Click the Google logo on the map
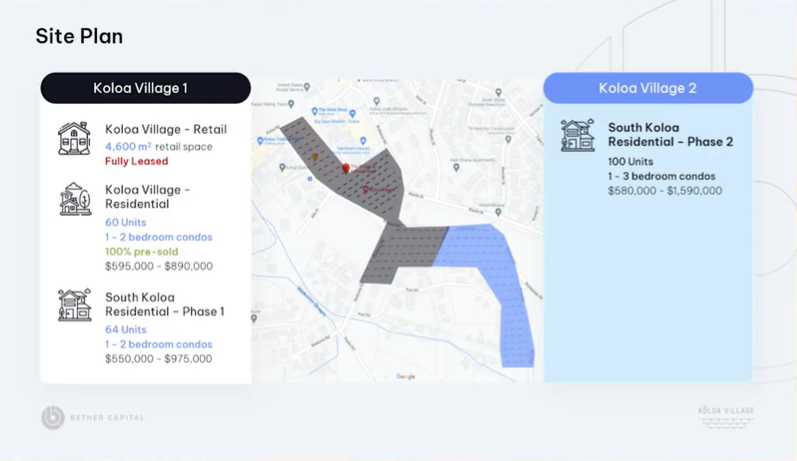The height and width of the screenshot is (461, 797). click(405, 376)
